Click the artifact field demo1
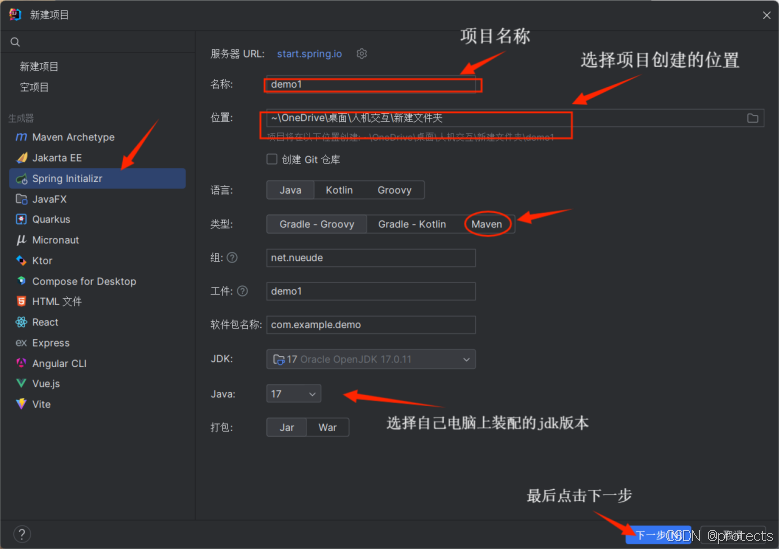This screenshot has width=779, height=550. point(371,291)
